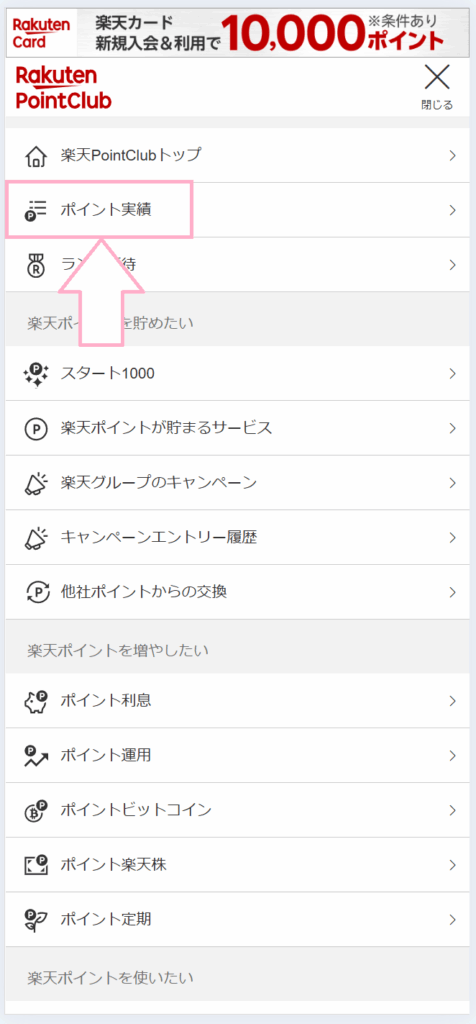Click the point list icon beside ポイント実績
The height and width of the screenshot is (1024, 476).
(37, 210)
